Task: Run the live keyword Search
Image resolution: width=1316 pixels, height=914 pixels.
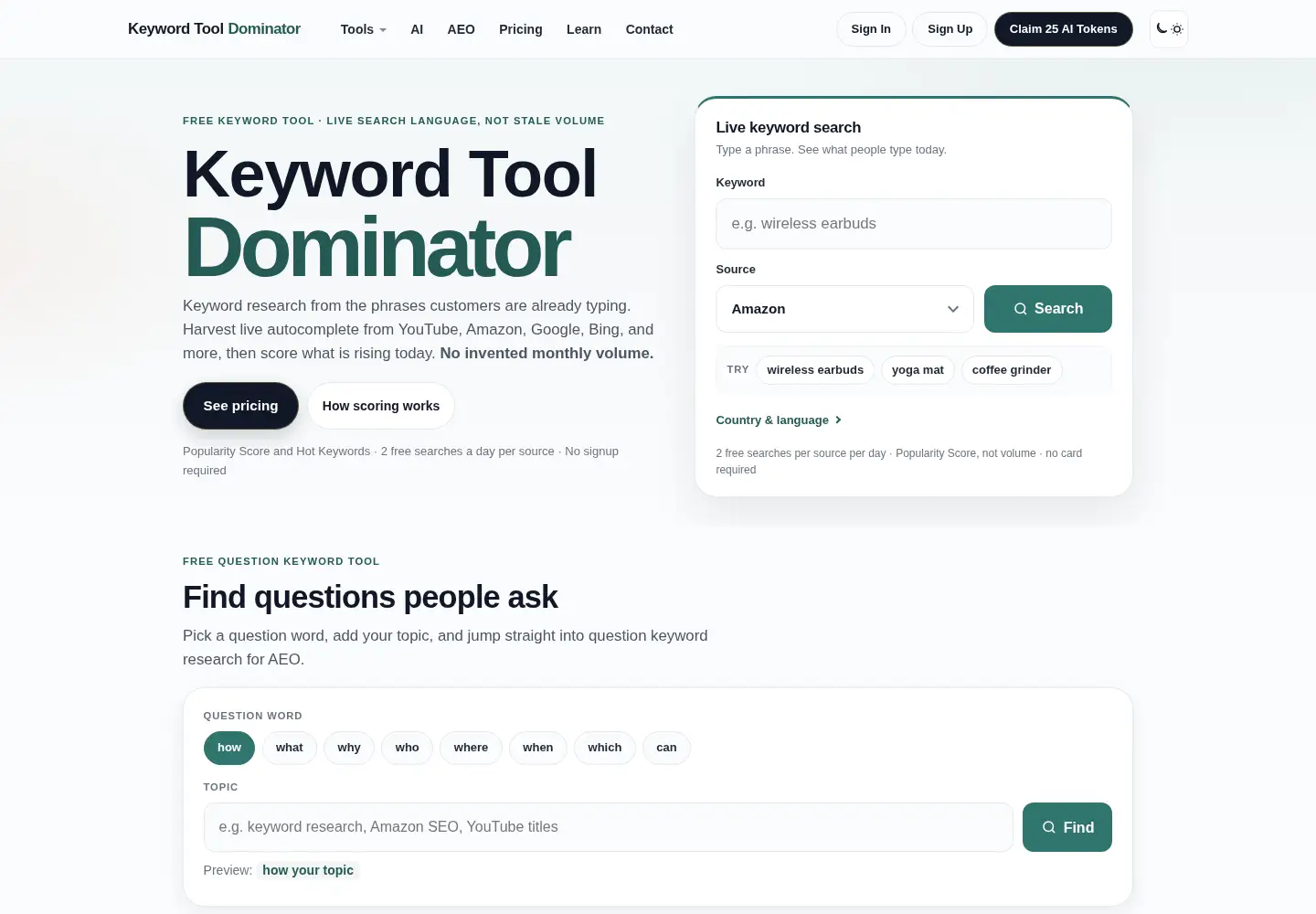Action: [x=1048, y=309]
